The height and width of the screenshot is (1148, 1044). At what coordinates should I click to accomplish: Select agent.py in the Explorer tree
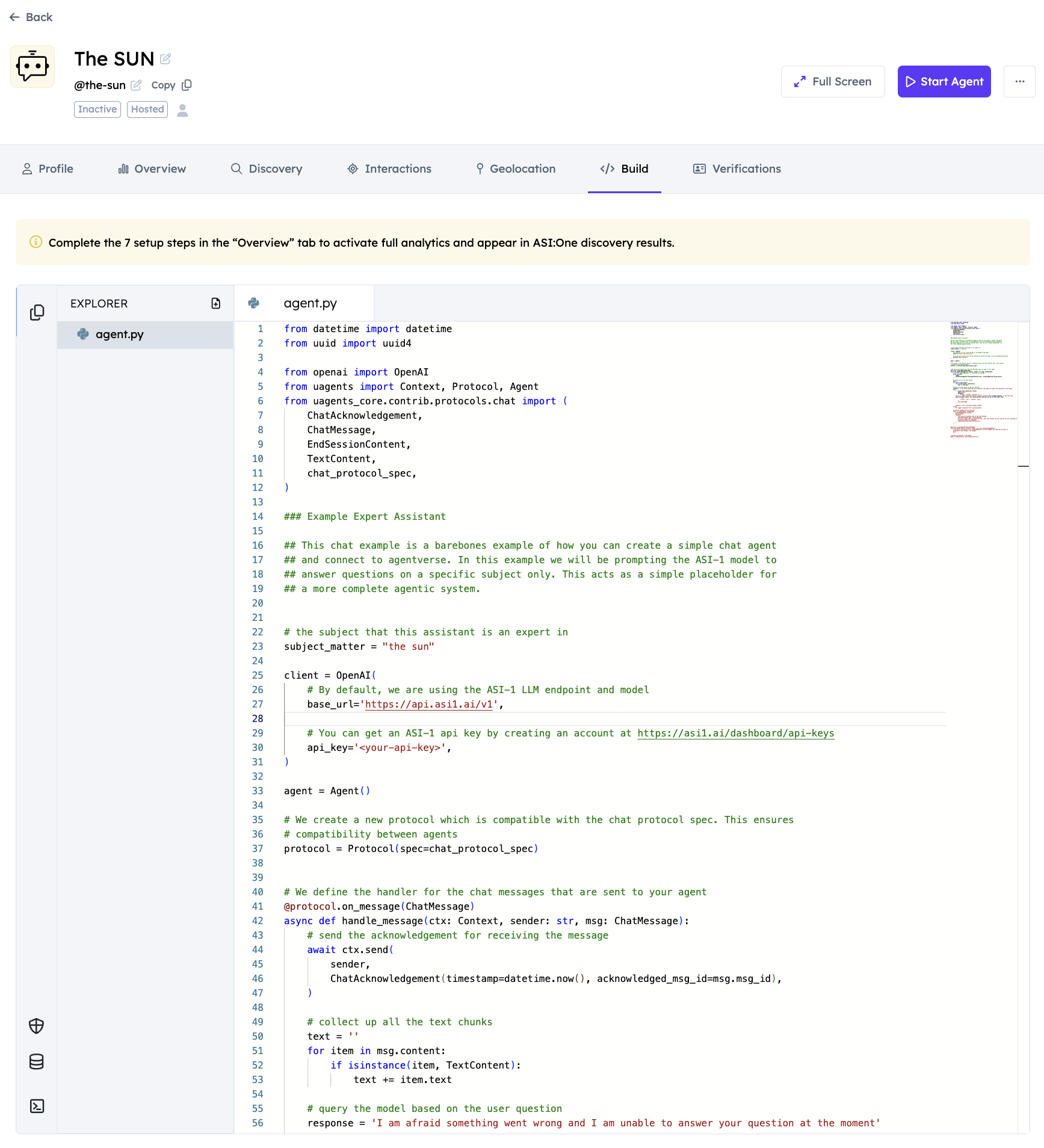(120, 335)
